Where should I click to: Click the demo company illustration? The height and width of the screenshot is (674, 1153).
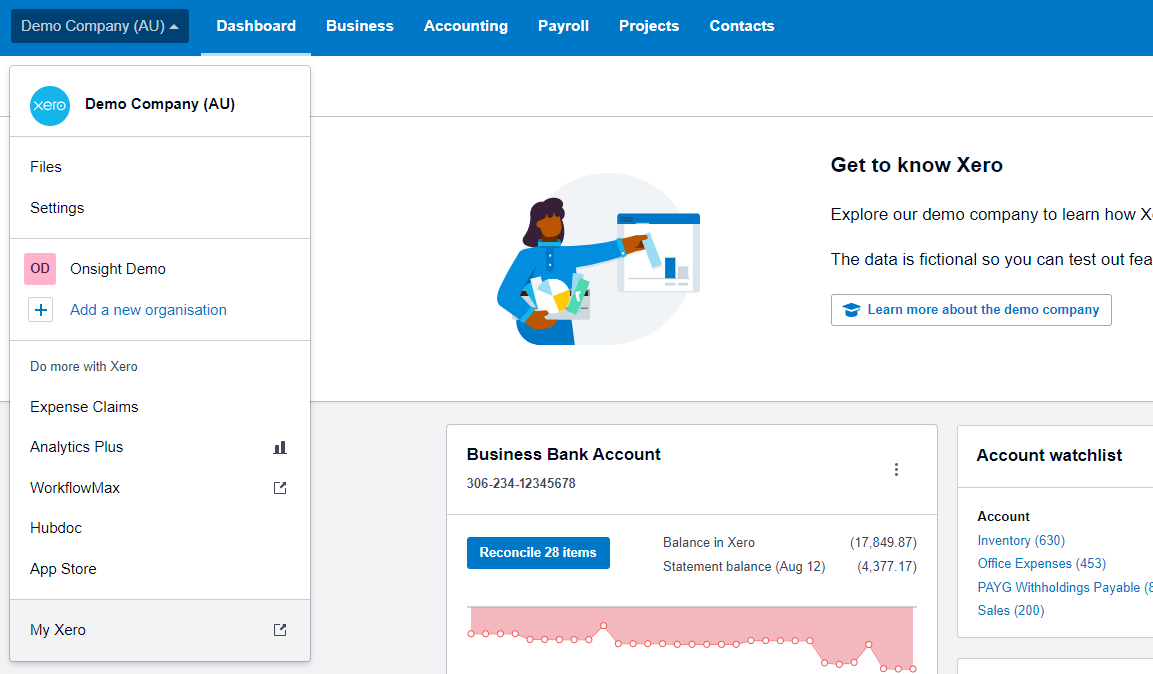(x=599, y=259)
